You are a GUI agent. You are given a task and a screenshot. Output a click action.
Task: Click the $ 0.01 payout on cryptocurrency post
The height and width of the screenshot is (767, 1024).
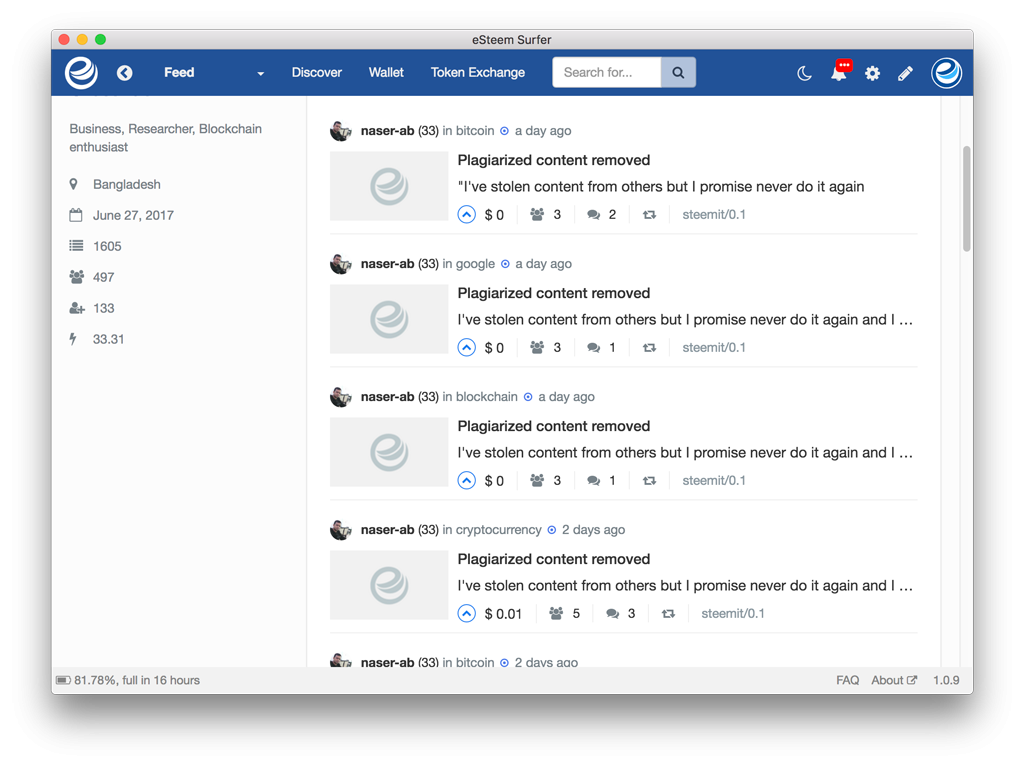pos(503,613)
